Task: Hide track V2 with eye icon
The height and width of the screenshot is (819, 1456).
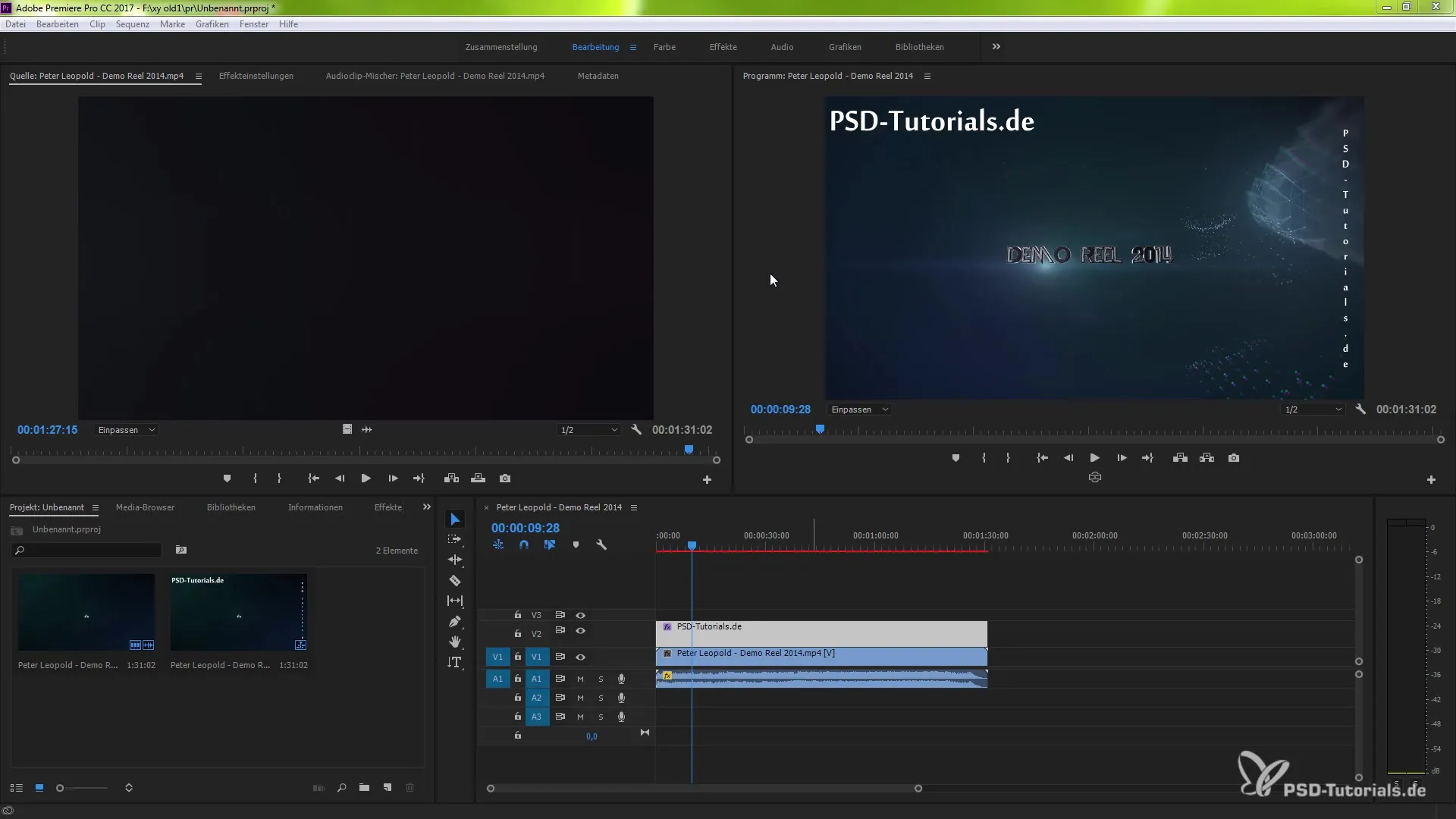Action: 581,631
